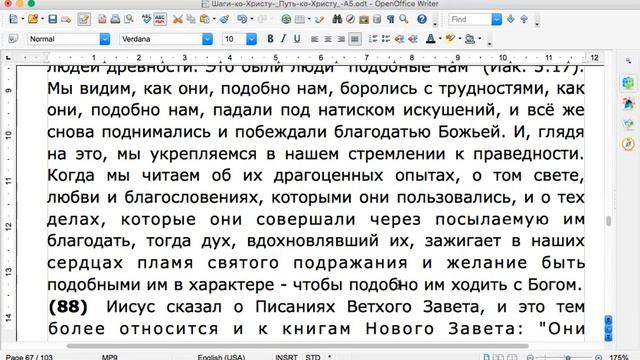
Task: Toggle Italic formatting
Action: pos(283,39)
